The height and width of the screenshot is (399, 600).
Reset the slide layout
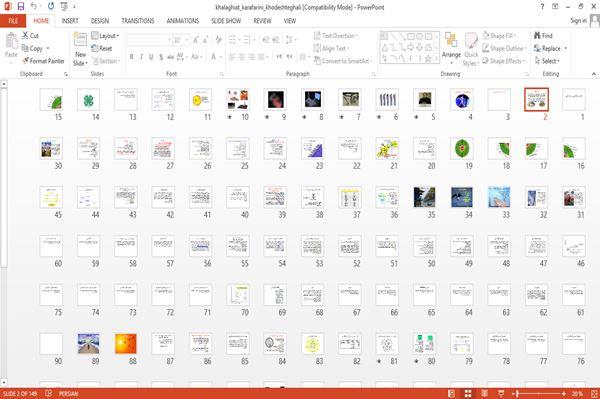coord(102,48)
